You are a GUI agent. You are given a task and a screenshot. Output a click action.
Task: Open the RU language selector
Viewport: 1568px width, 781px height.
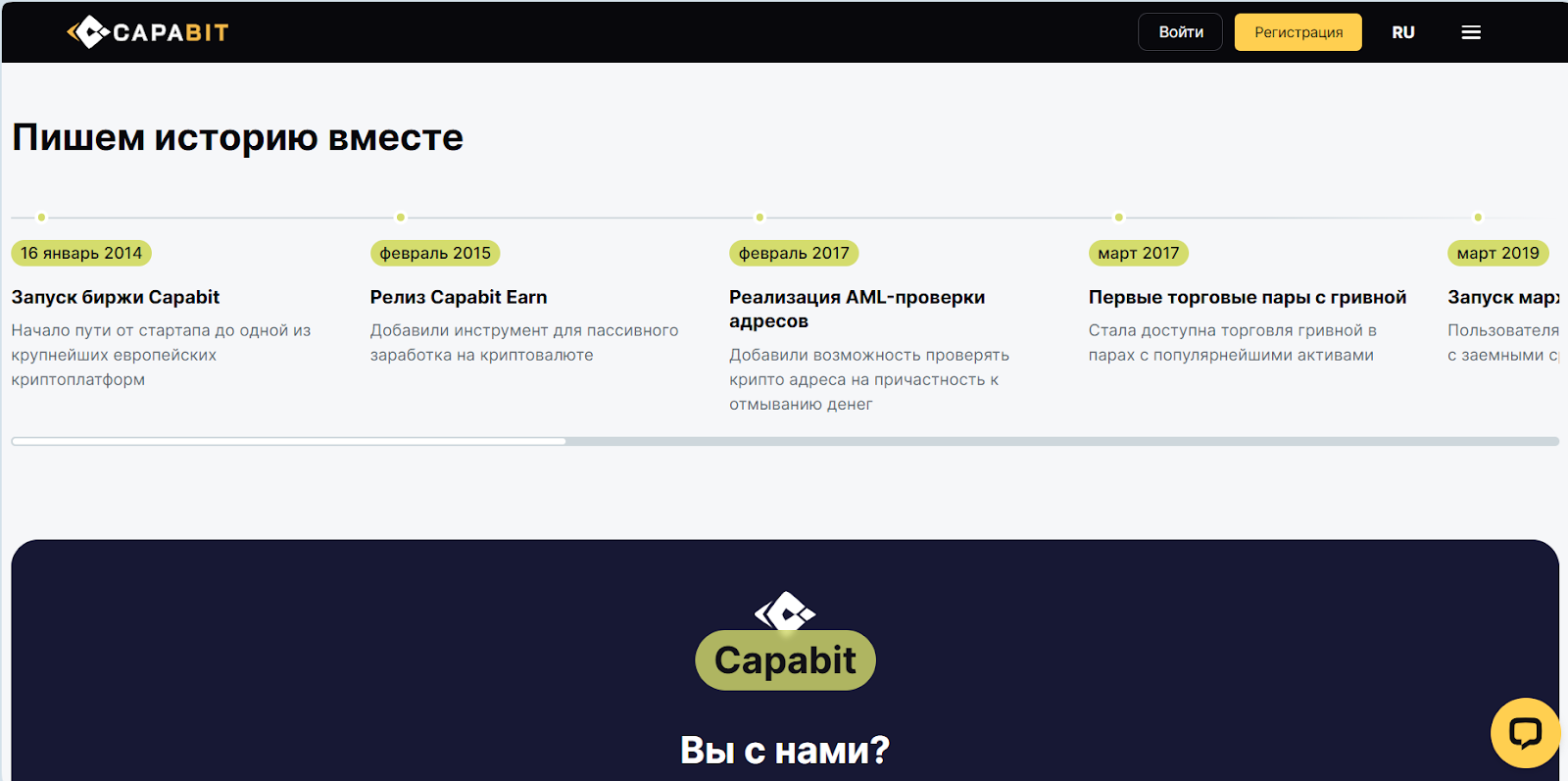(1403, 32)
